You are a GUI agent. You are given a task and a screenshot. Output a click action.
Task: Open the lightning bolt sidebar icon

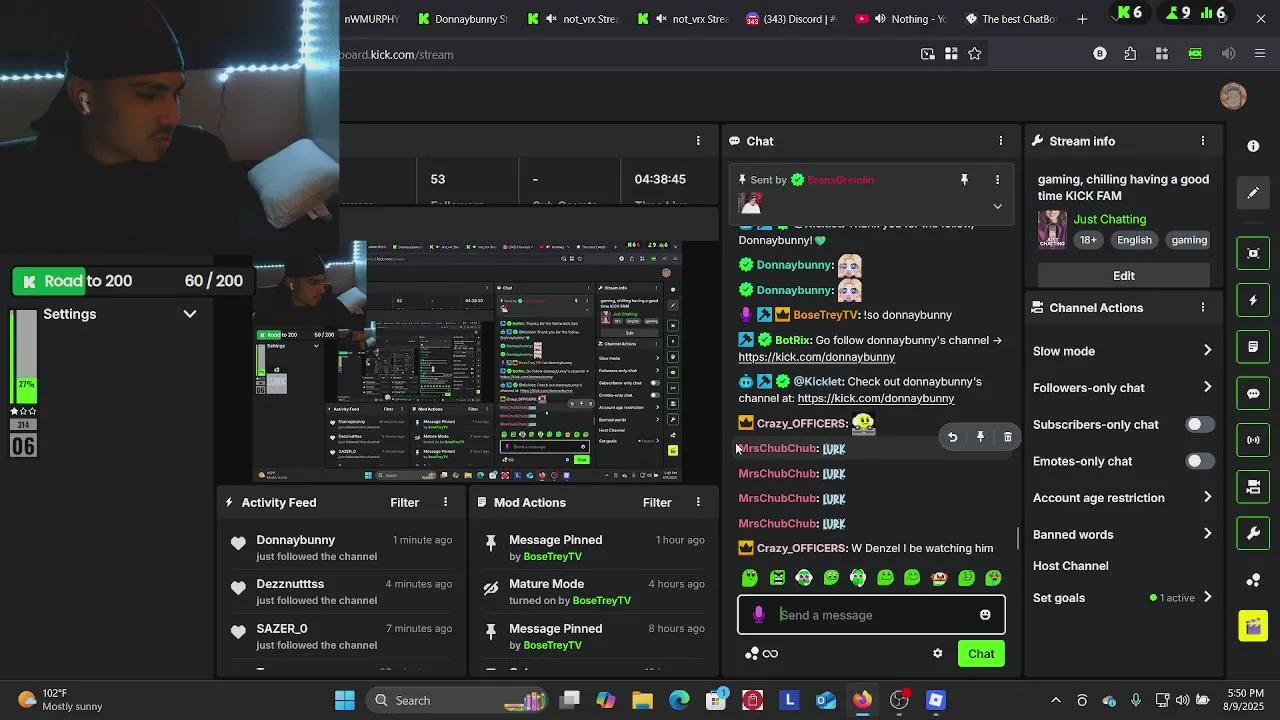tap(1253, 300)
